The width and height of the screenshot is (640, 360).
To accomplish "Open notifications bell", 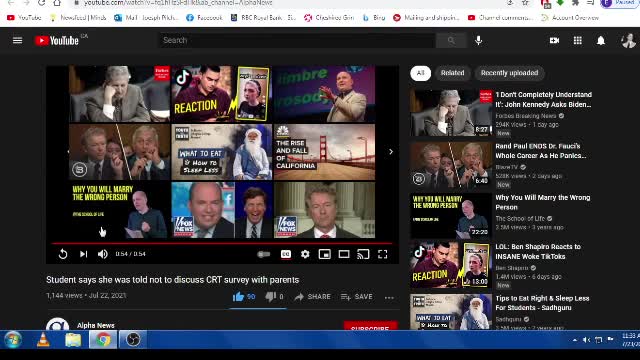I will point(601,40).
